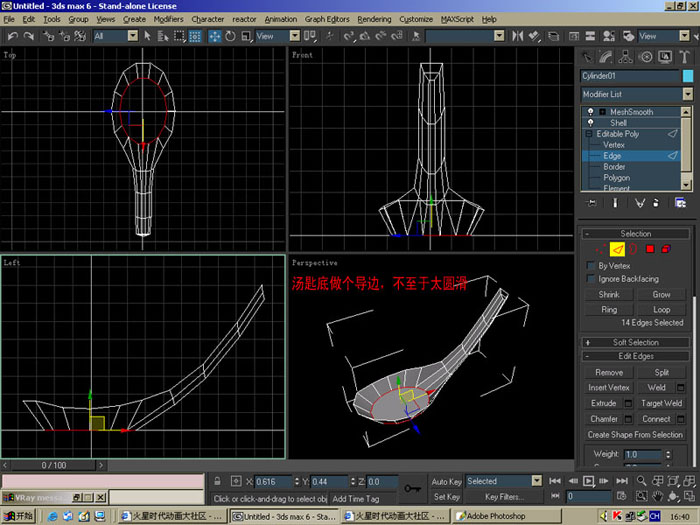This screenshot has height=525, width=700.
Task: Choose the Select and Scale tool
Action: tap(246, 36)
